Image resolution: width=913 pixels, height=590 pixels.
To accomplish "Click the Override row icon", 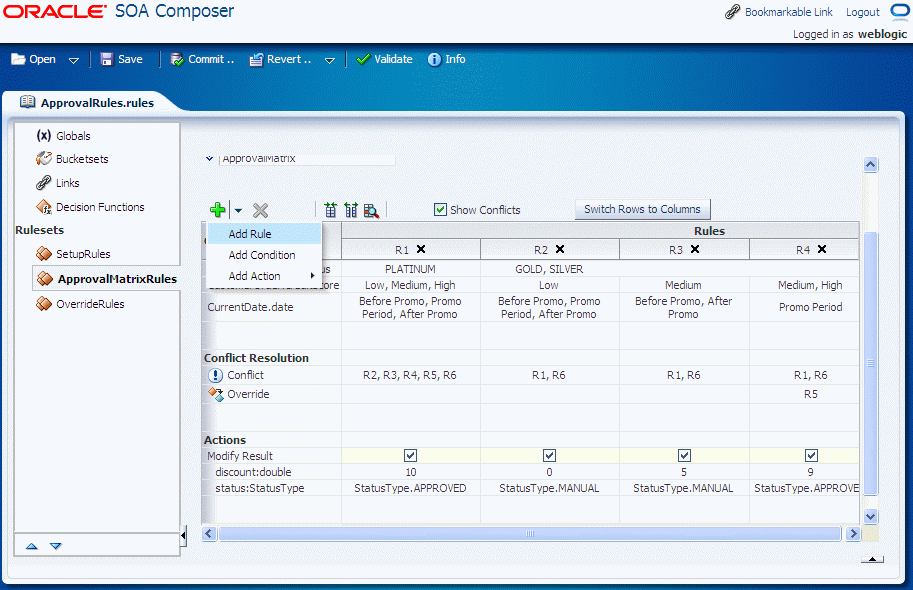I will (216, 394).
